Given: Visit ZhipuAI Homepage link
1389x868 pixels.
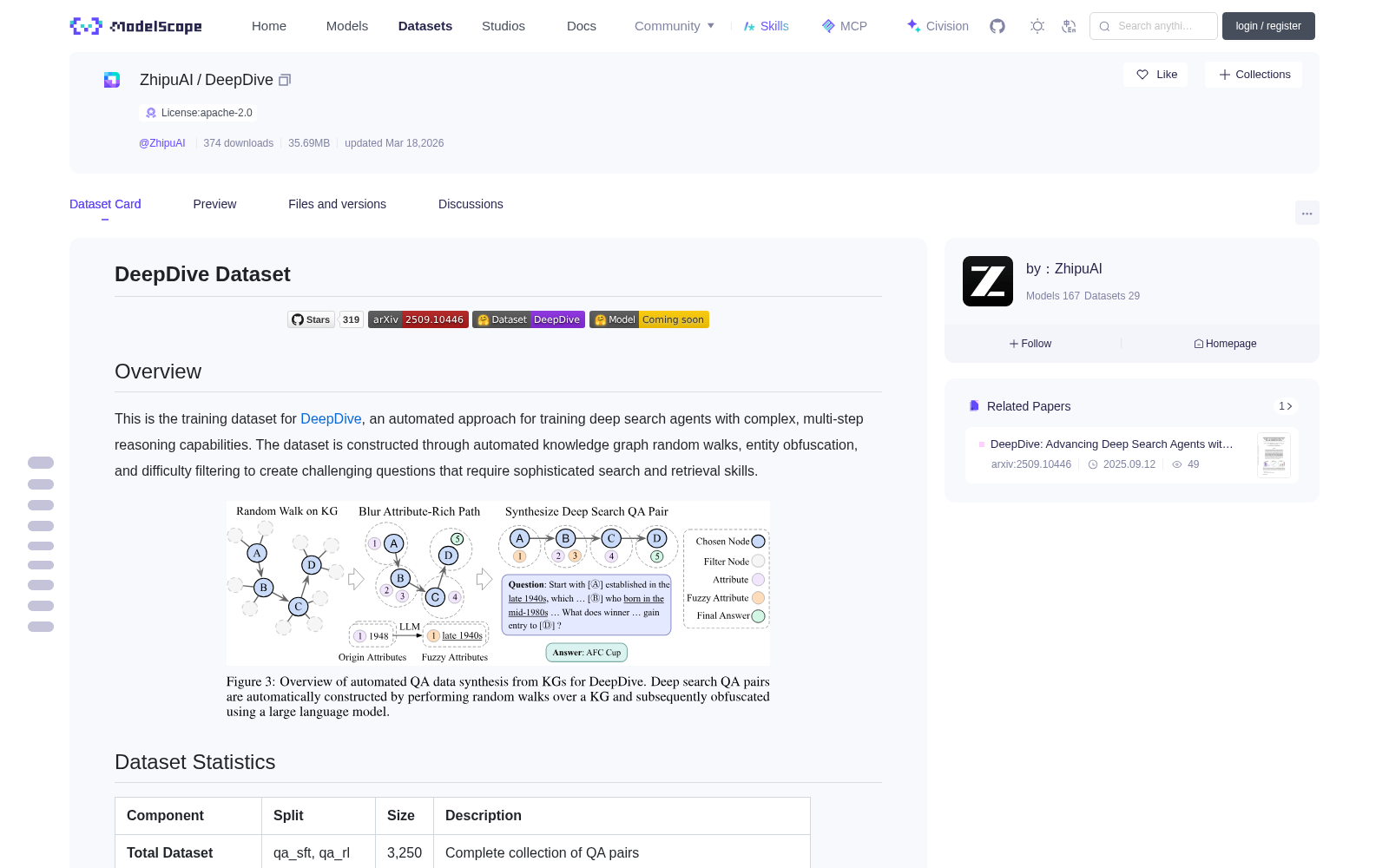Looking at the screenshot, I should tap(1225, 344).
